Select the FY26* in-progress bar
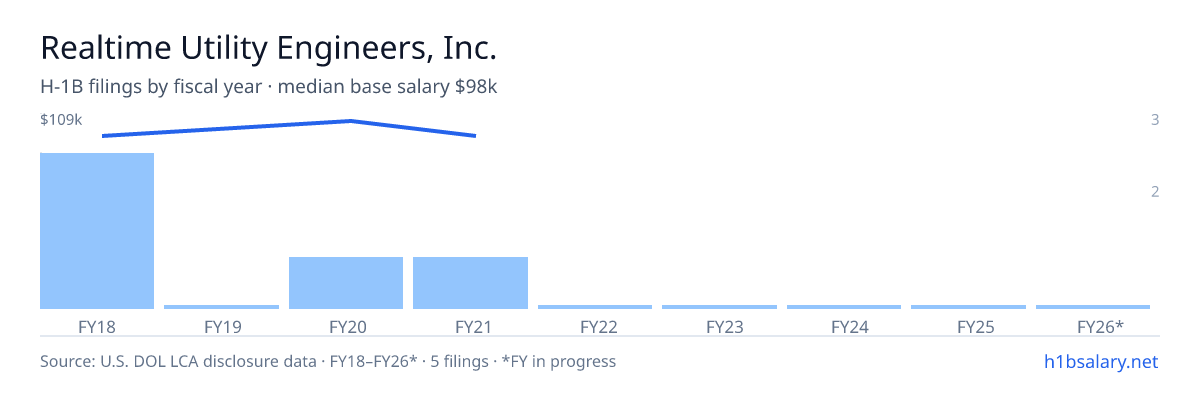Screen dimensions: 1200x400 coord(1093,307)
